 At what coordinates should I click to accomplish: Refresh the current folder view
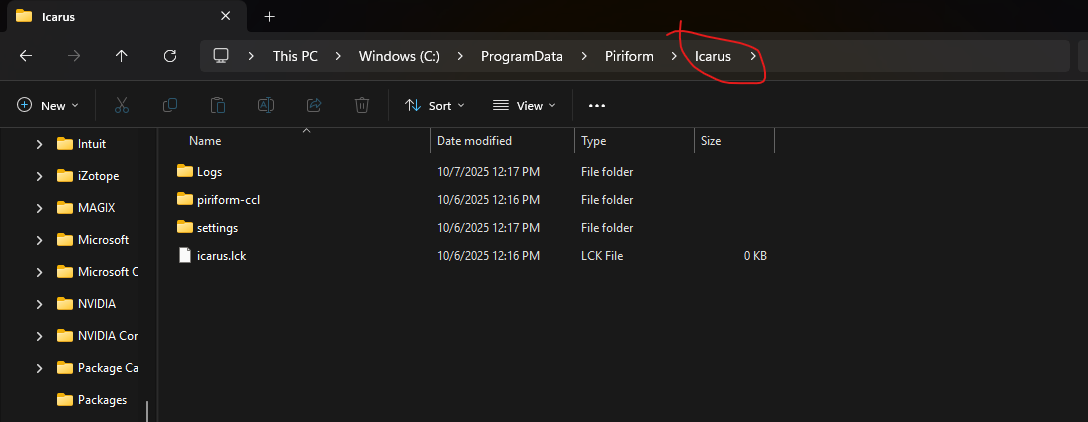pyautogui.click(x=170, y=56)
